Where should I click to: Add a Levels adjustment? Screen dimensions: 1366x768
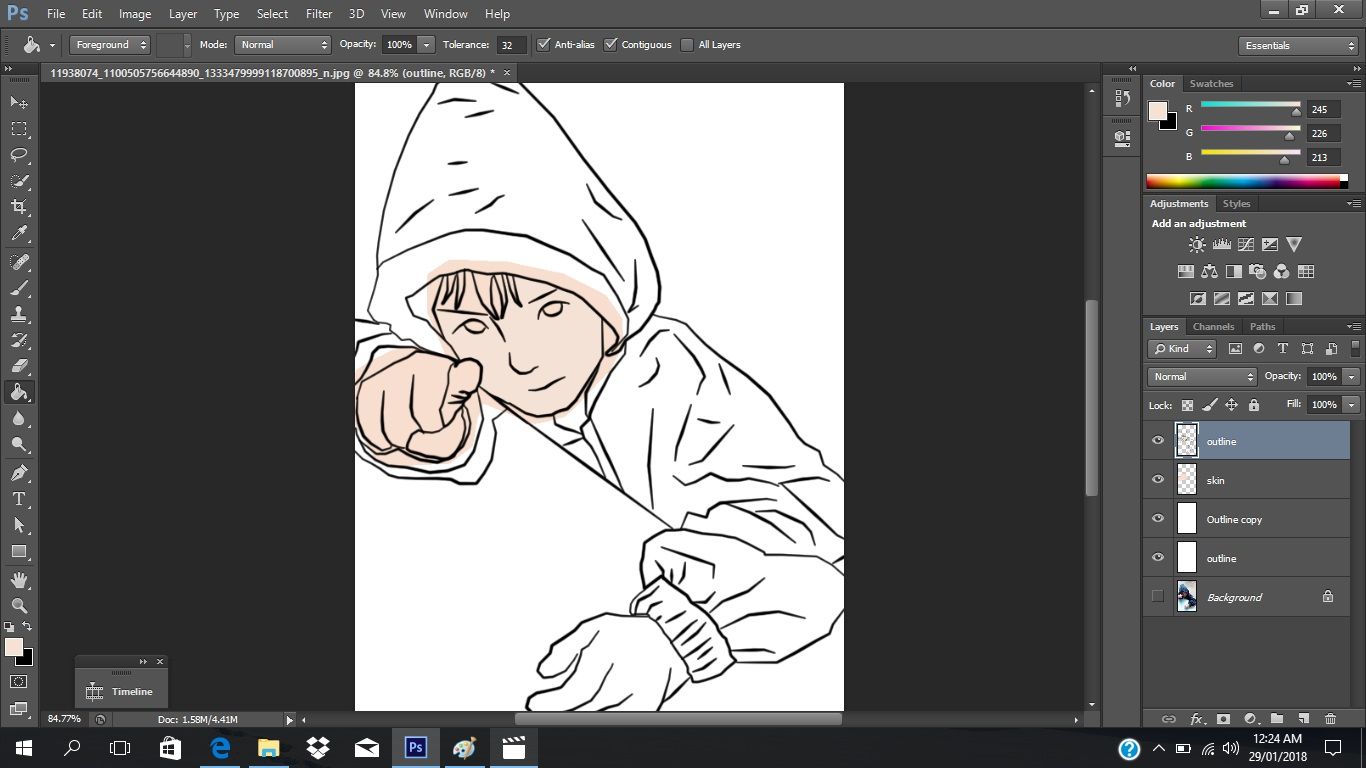tap(1221, 244)
